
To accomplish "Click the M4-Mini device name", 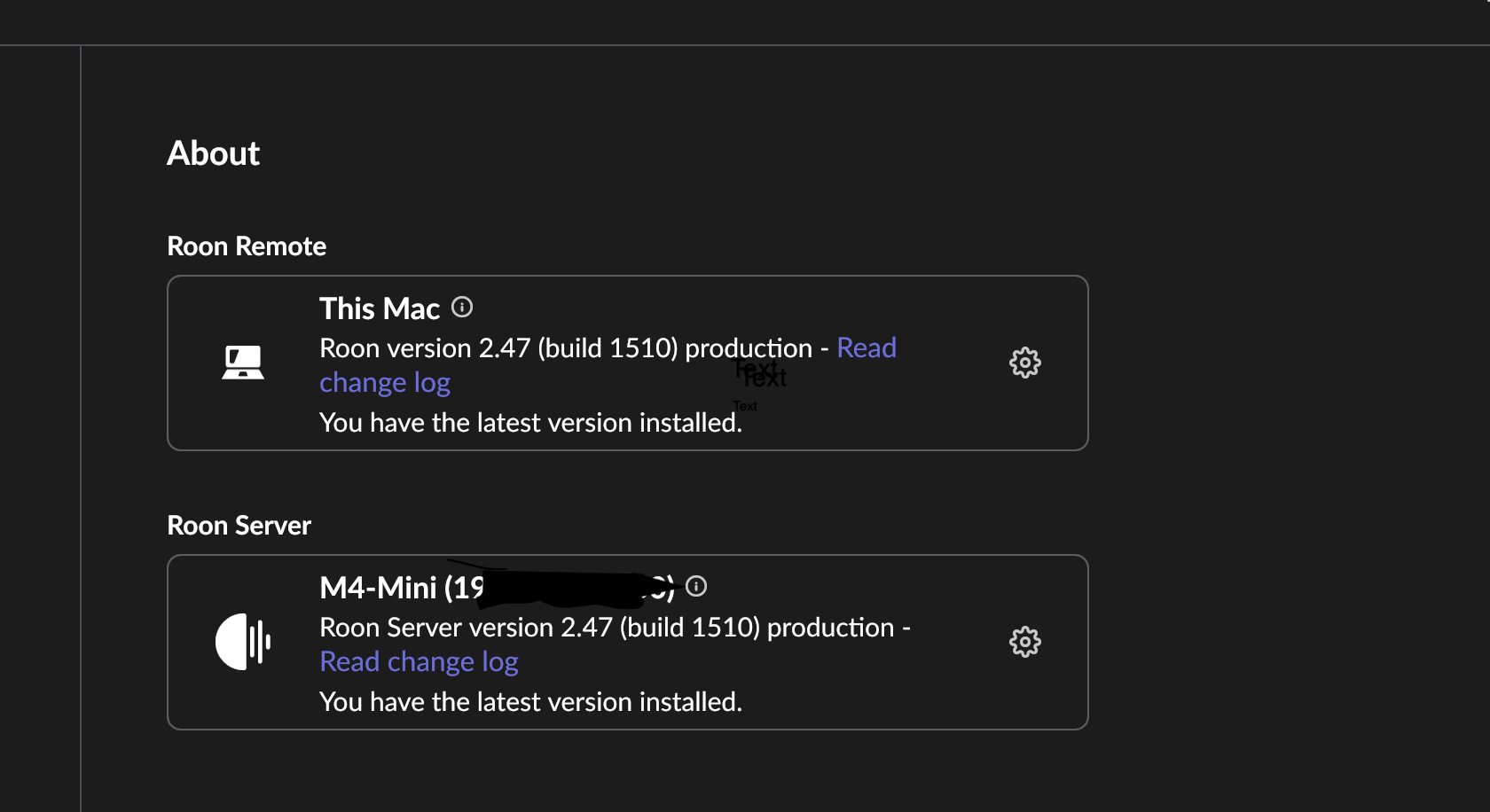I will [x=497, y=588].
